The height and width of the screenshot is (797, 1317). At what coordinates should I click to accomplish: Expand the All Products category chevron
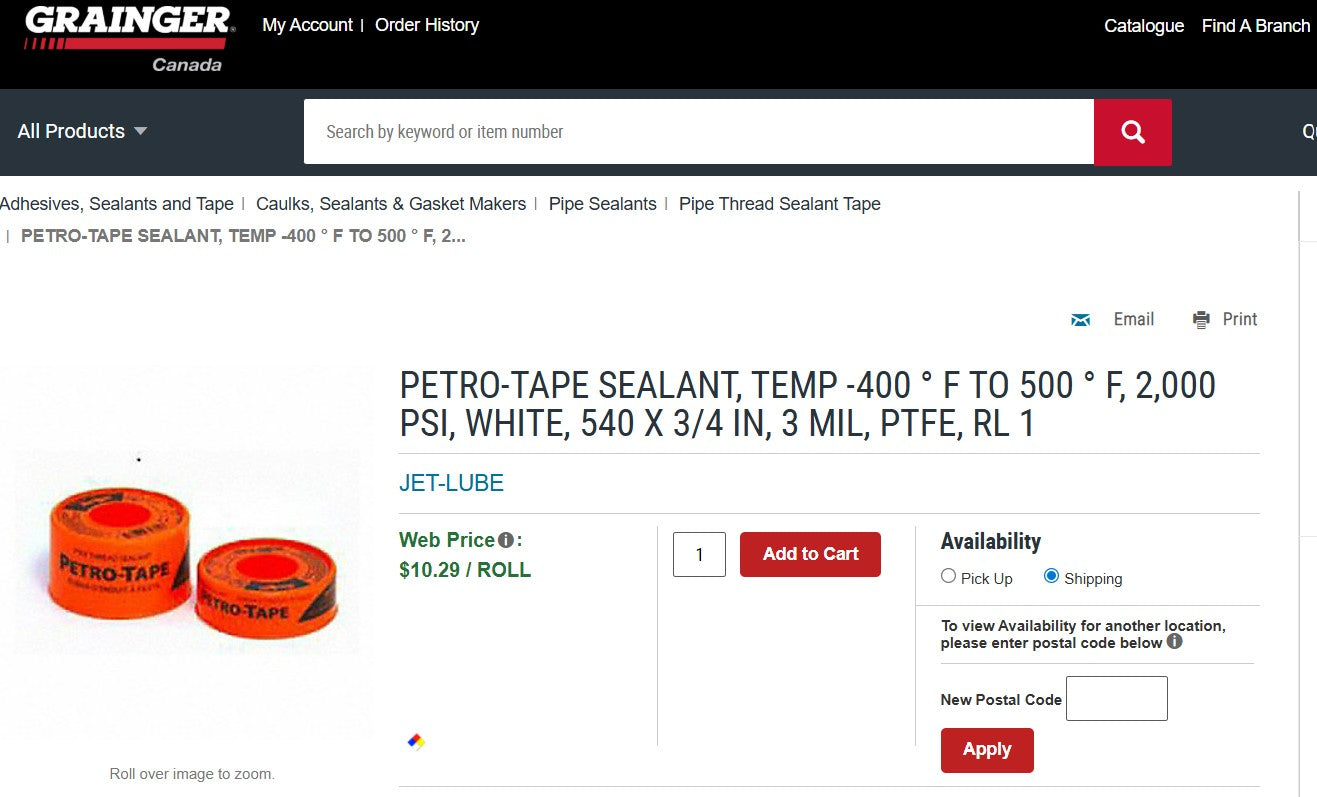click(x=140, y=131)
